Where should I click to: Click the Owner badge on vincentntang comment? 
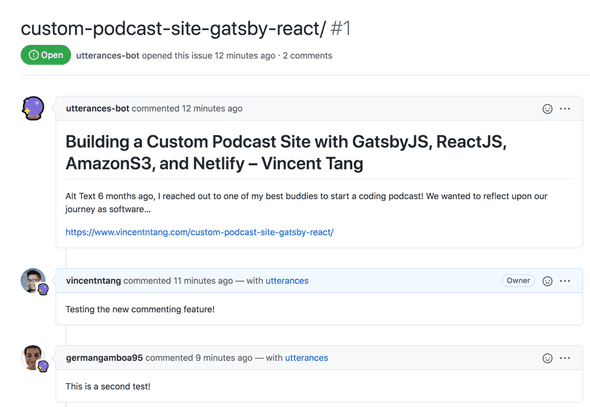point(518,281)
